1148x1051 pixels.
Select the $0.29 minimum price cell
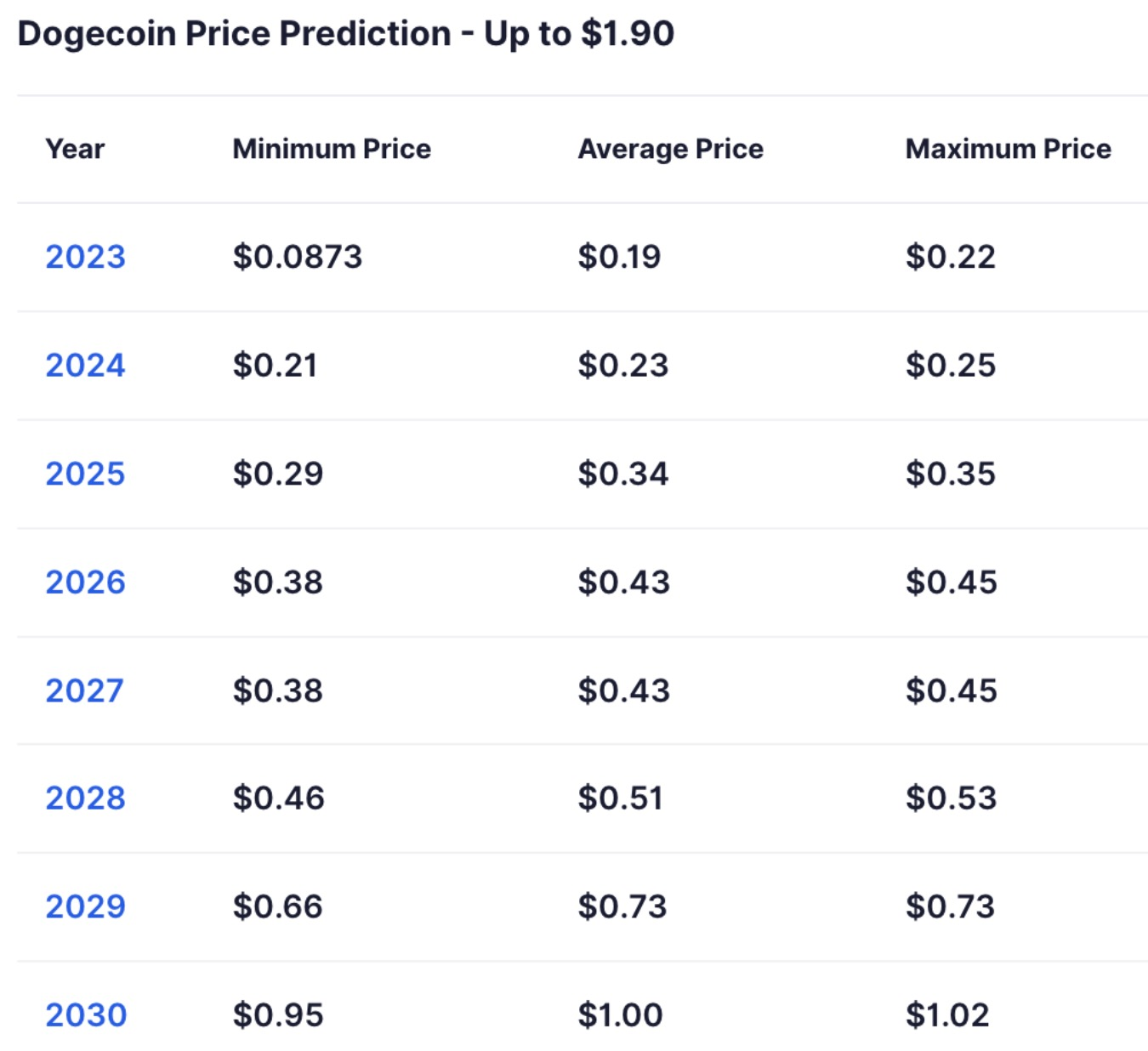(278, 474)
